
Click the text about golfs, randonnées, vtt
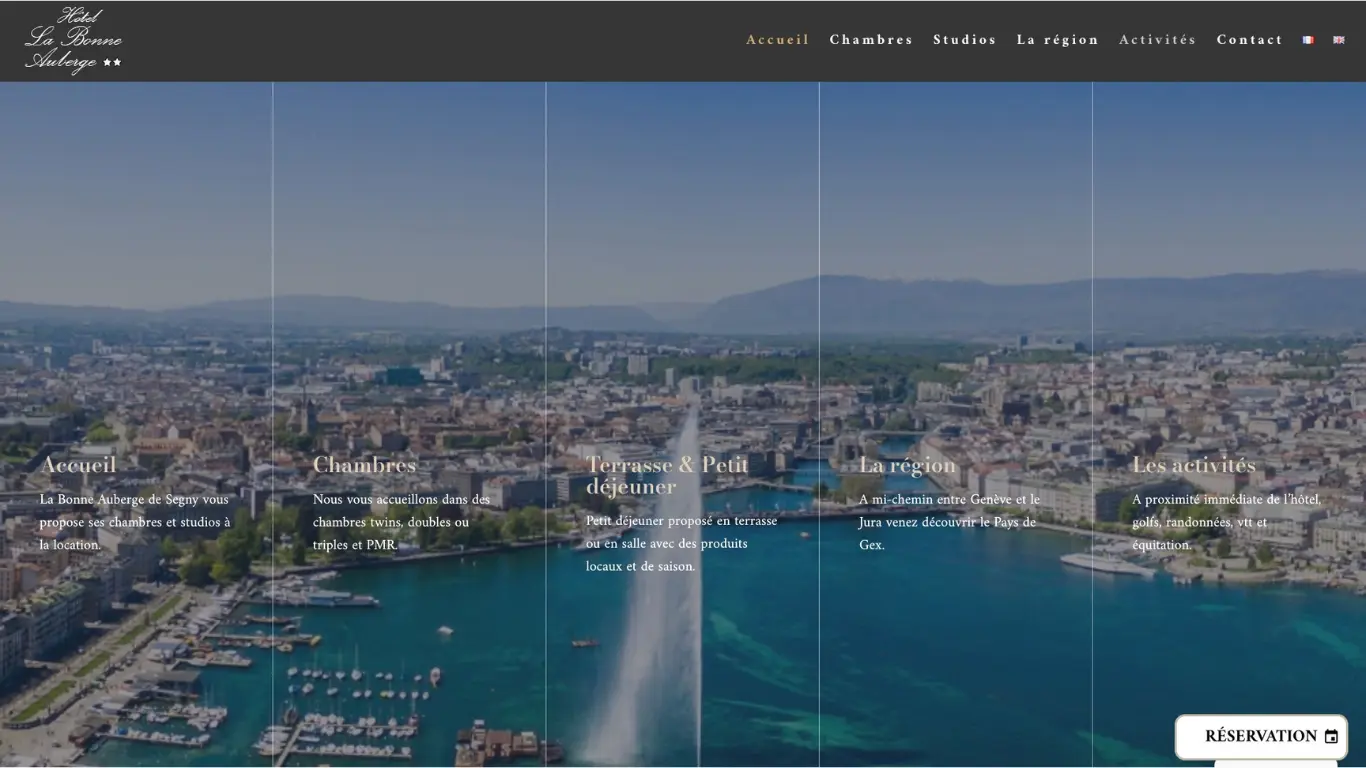click(x=1226, y=522)
